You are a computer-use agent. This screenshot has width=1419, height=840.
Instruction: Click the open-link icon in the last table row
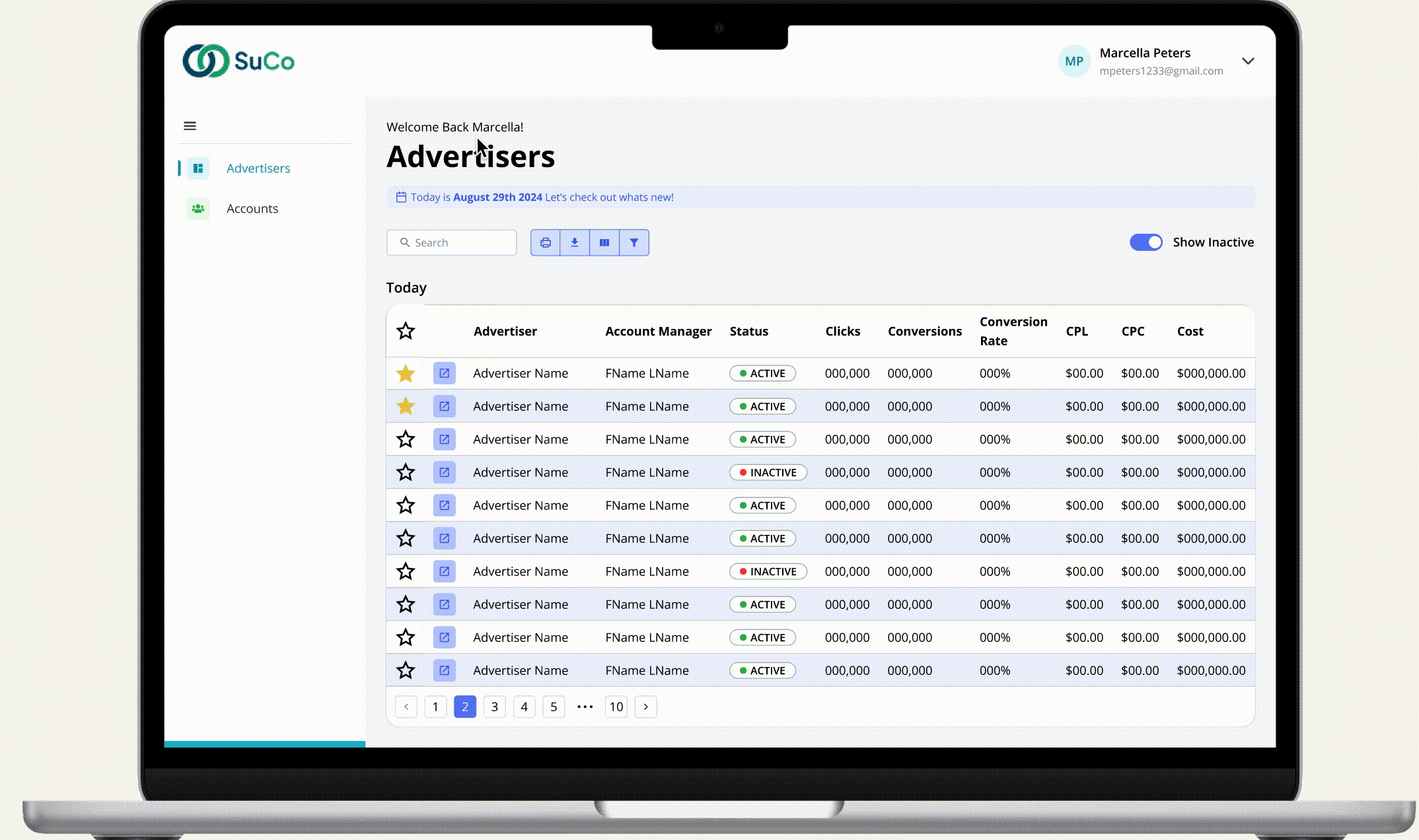pyautogui.click(x=445, y=670)
